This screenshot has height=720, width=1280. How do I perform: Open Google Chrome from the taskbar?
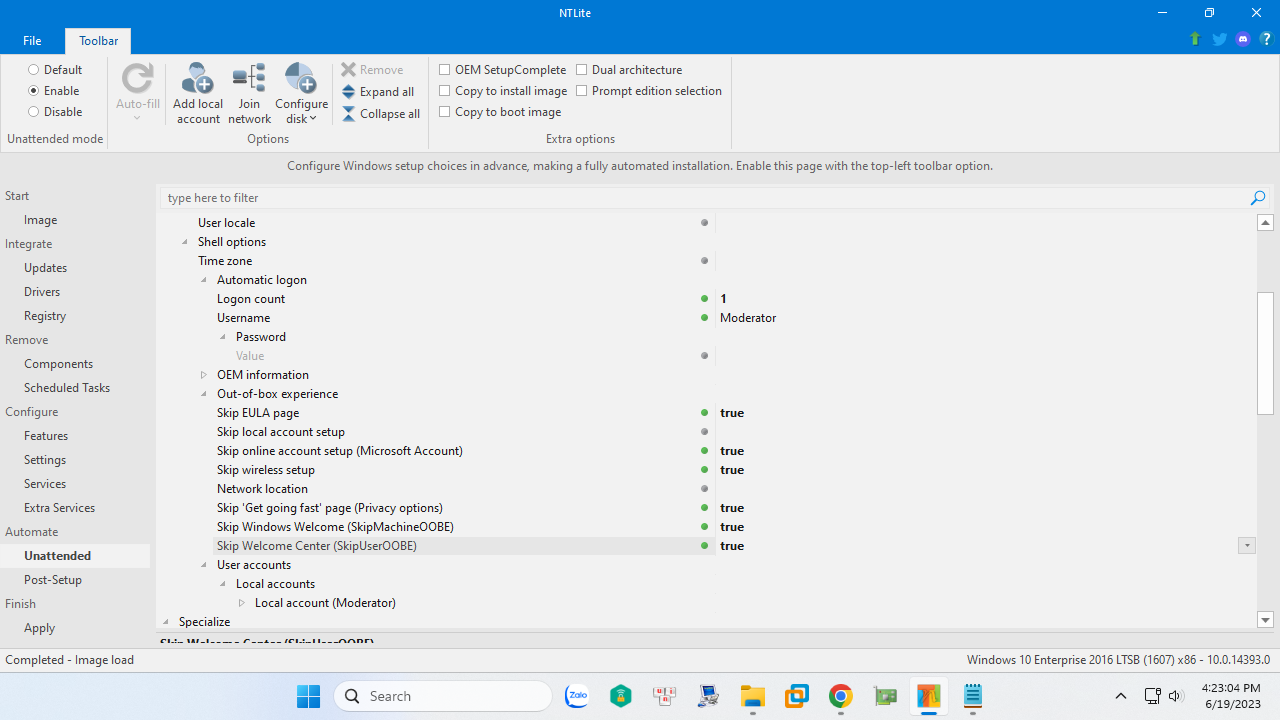tap(841, 696)
